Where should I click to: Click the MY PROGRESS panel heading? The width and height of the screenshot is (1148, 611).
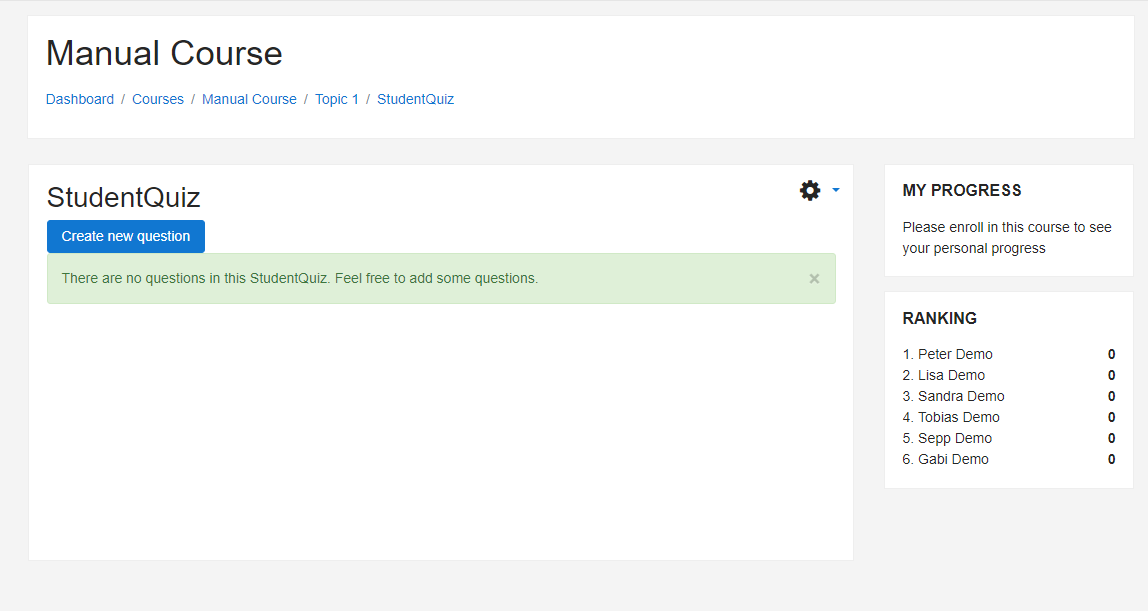click(963, 190)
